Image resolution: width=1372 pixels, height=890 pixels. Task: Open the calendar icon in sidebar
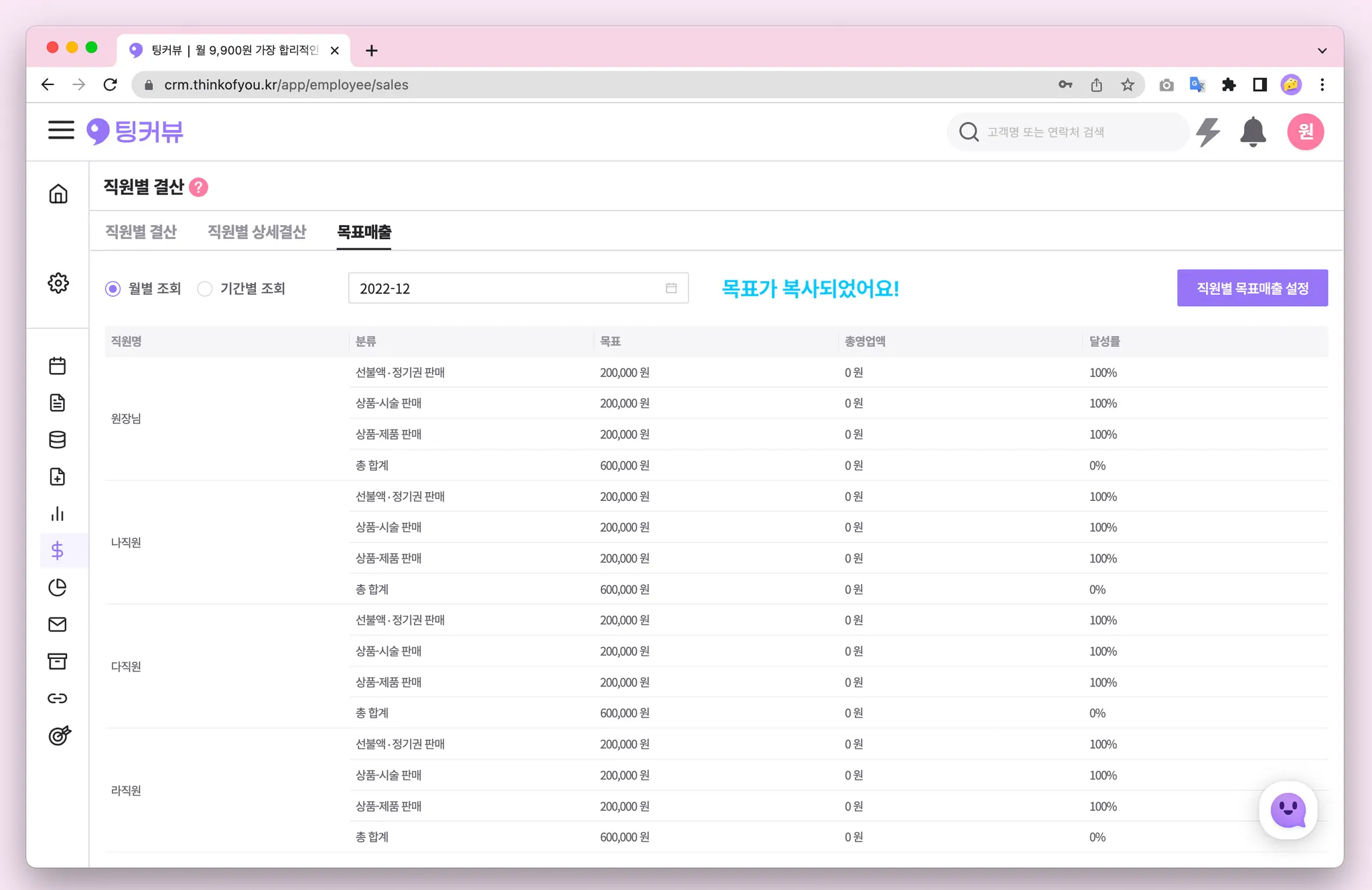point(58,366)
